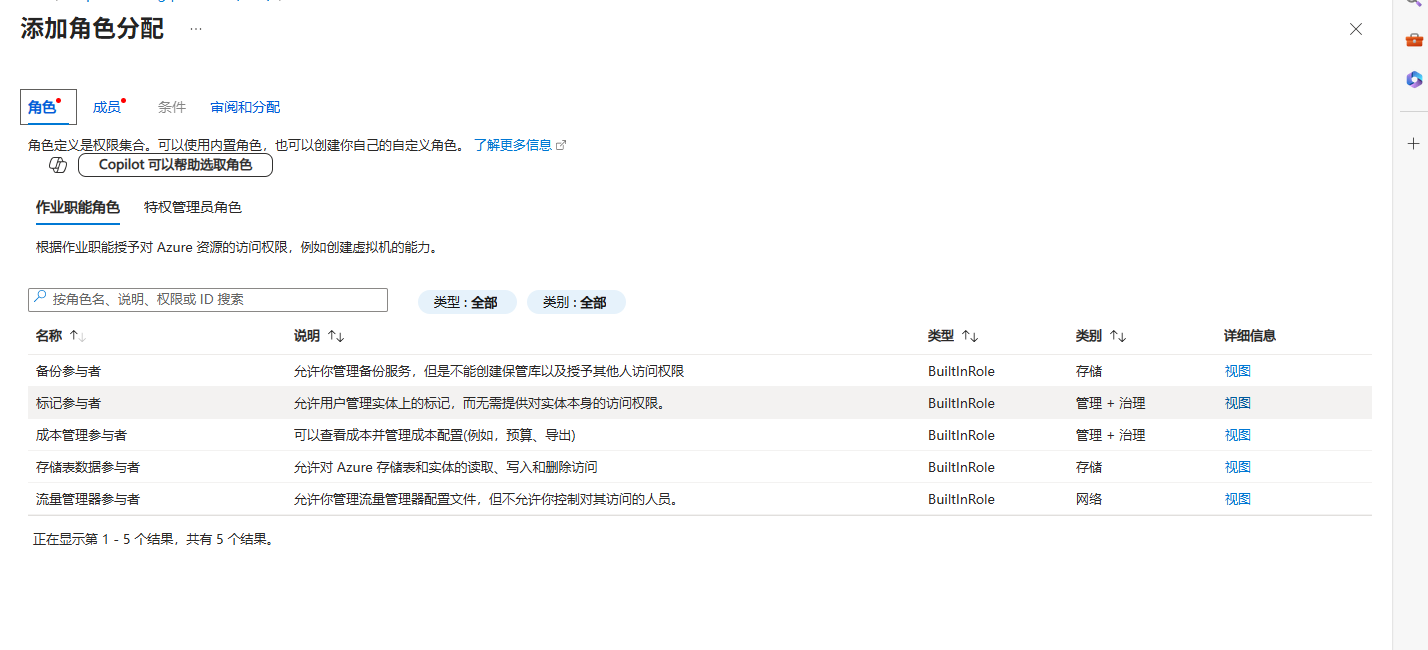Sort the table by the 名称 column arrows
This screenshot has width=1428, height=650.
click(x=78, y=336)
